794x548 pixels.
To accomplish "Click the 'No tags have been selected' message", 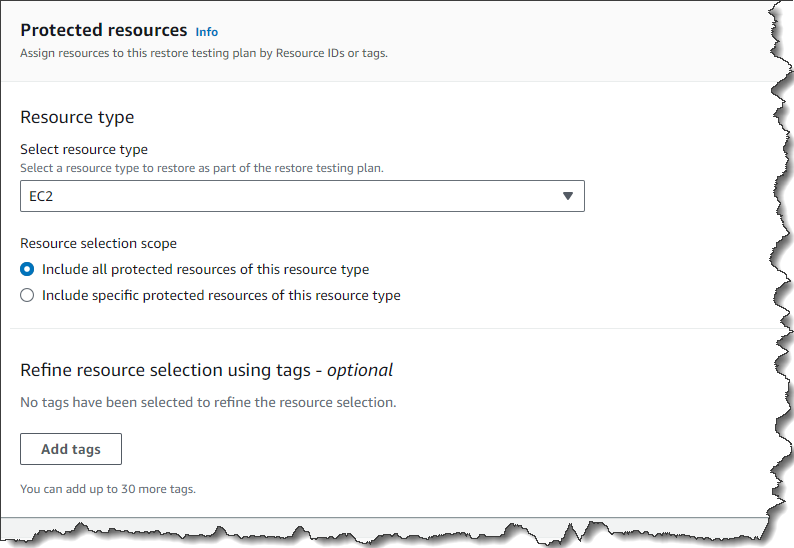I will [x=208, y=403].
